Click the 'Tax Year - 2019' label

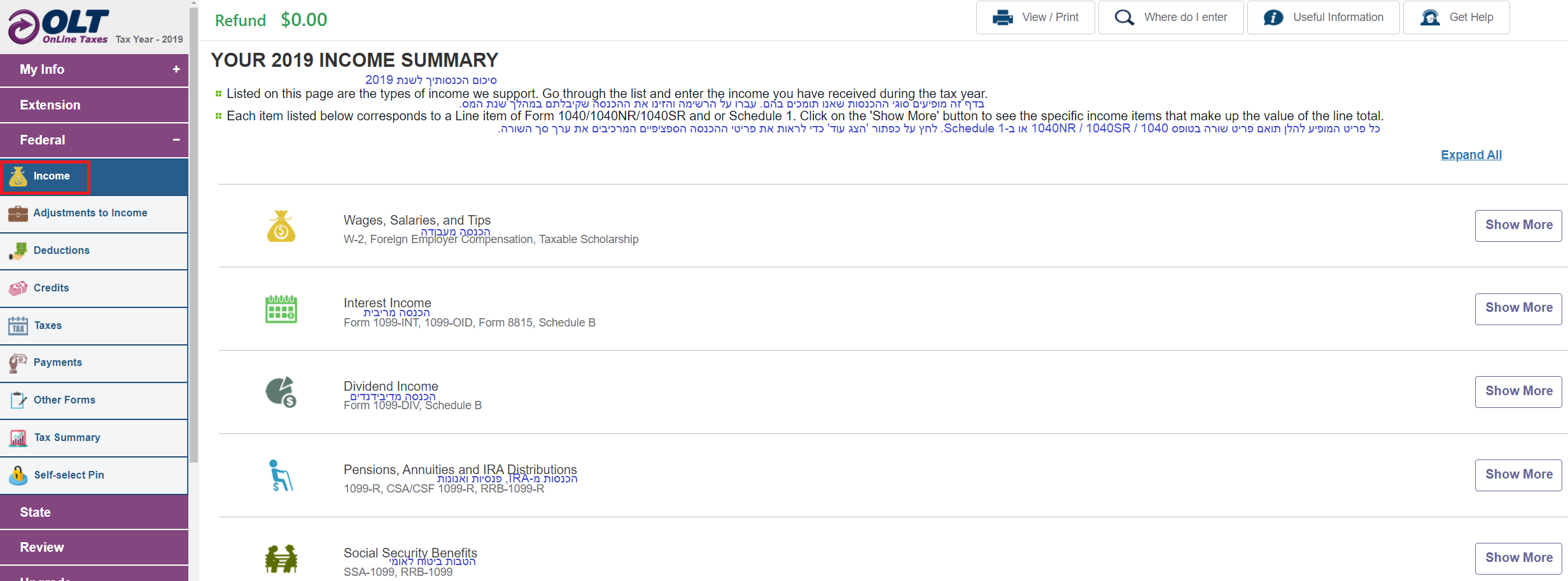[x=149, y=39]
